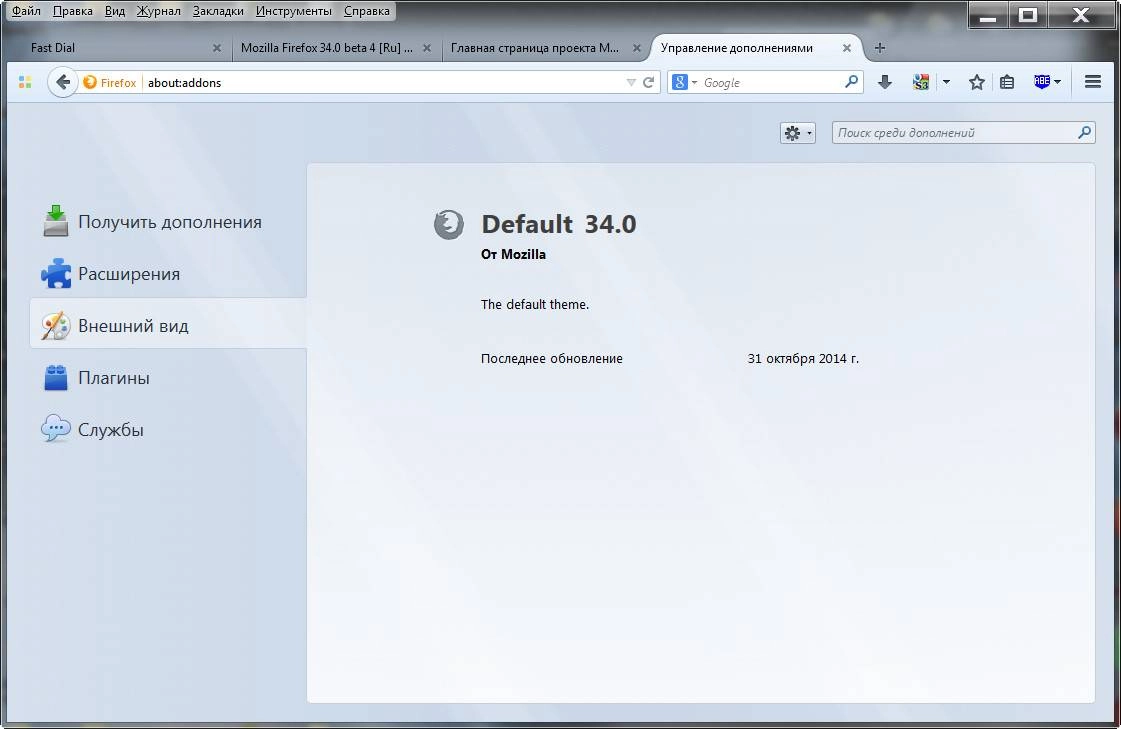Click the blue puzzle piece Extensions icon
The width and height of the screenshot is (1121, 729).
(56, 274)
